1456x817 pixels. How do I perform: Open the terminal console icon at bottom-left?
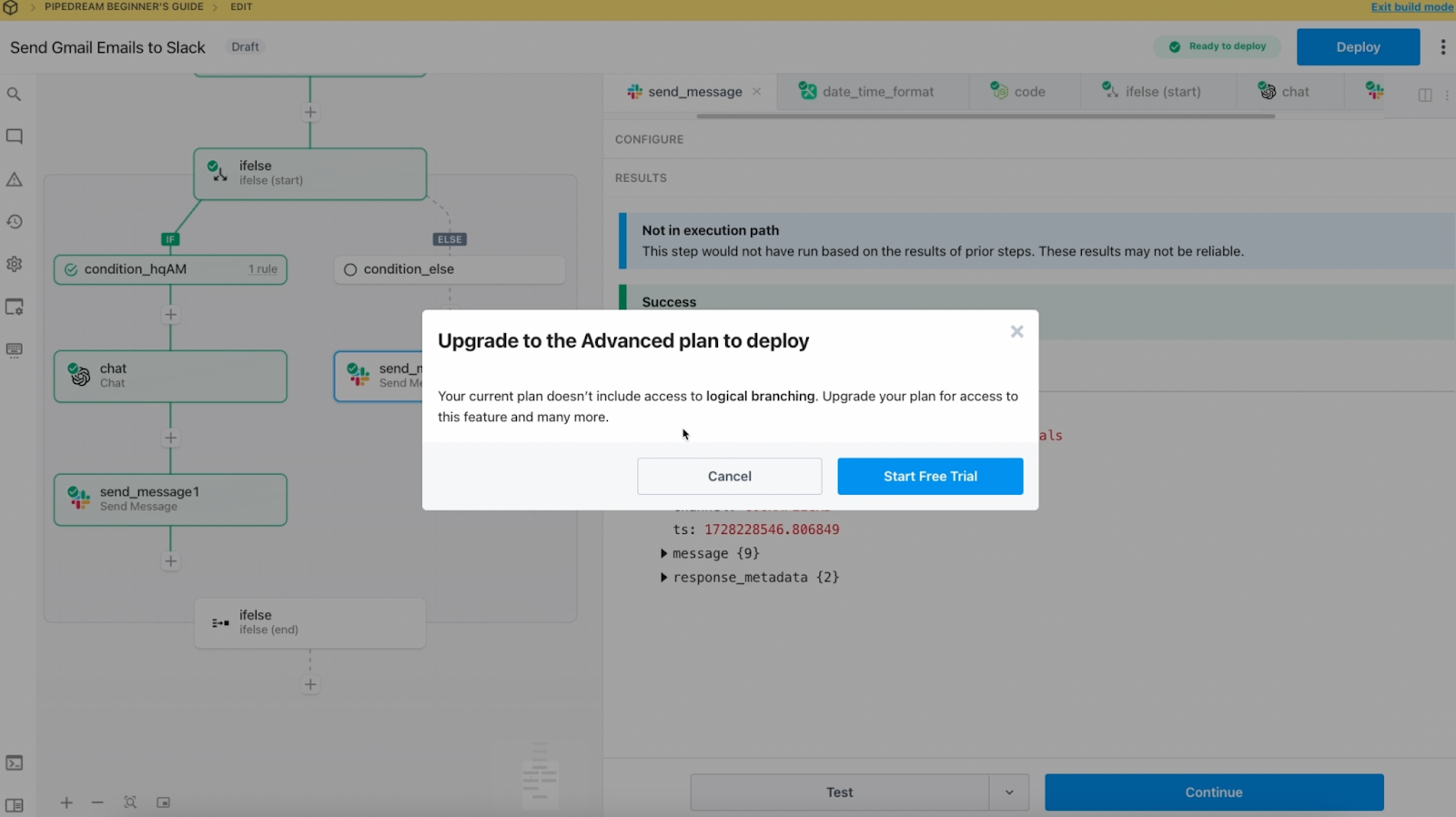click(15, 762)
